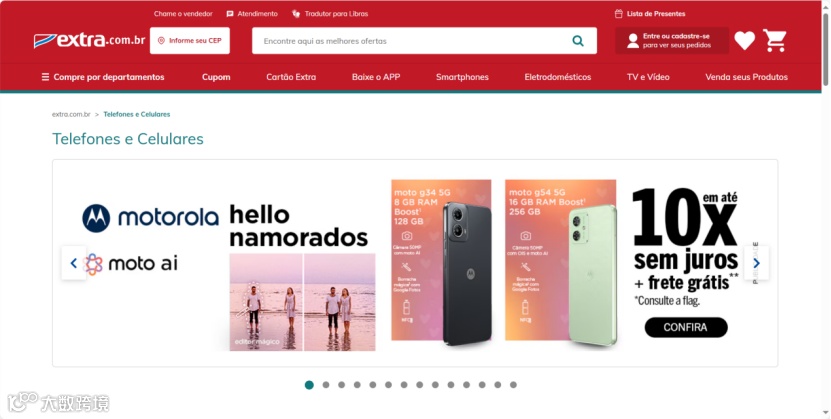Click the extra.com.br logo

click(89, 40)
